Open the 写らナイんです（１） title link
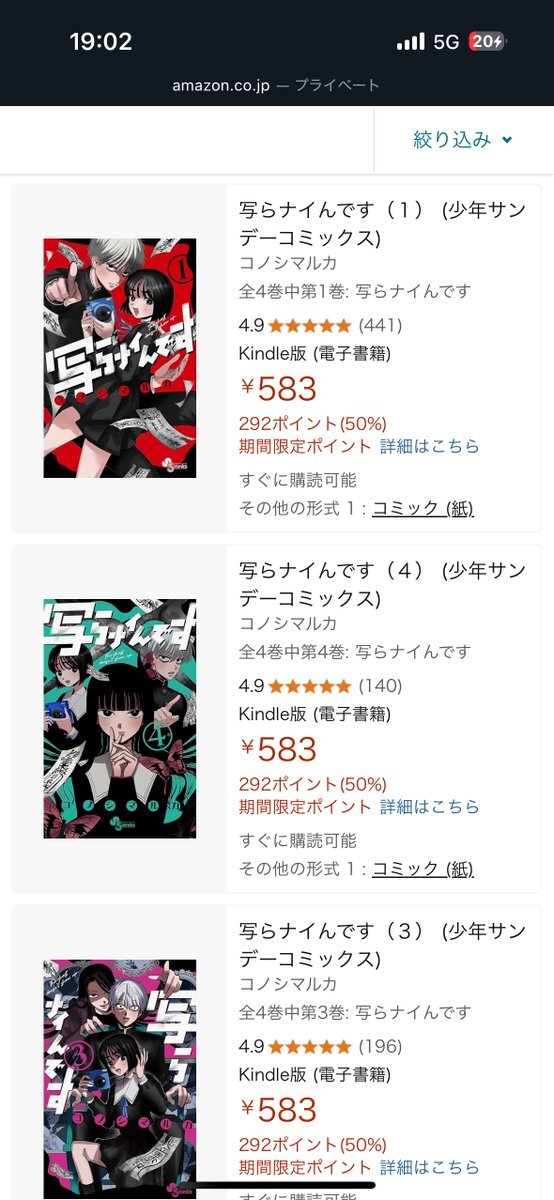This screenshot has height=1200, width=554. (x=382, y=224)
